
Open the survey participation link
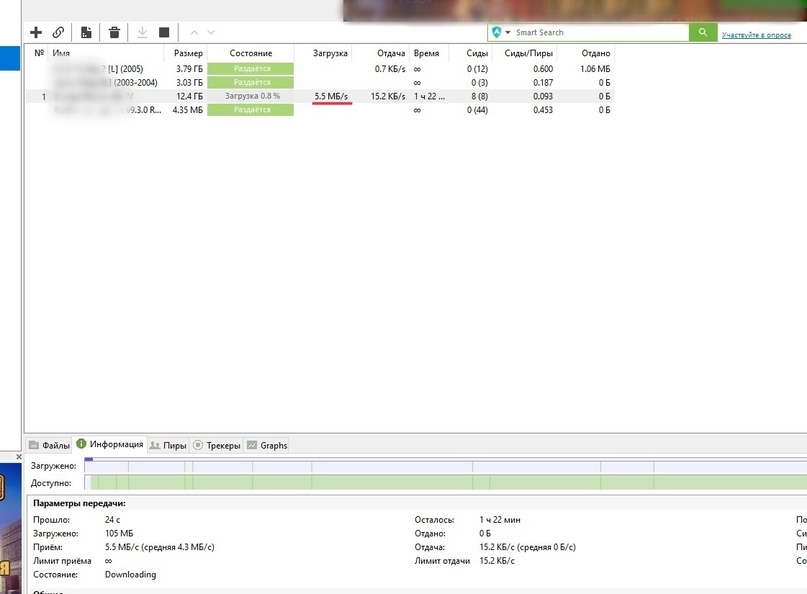(x=756, y=35)
